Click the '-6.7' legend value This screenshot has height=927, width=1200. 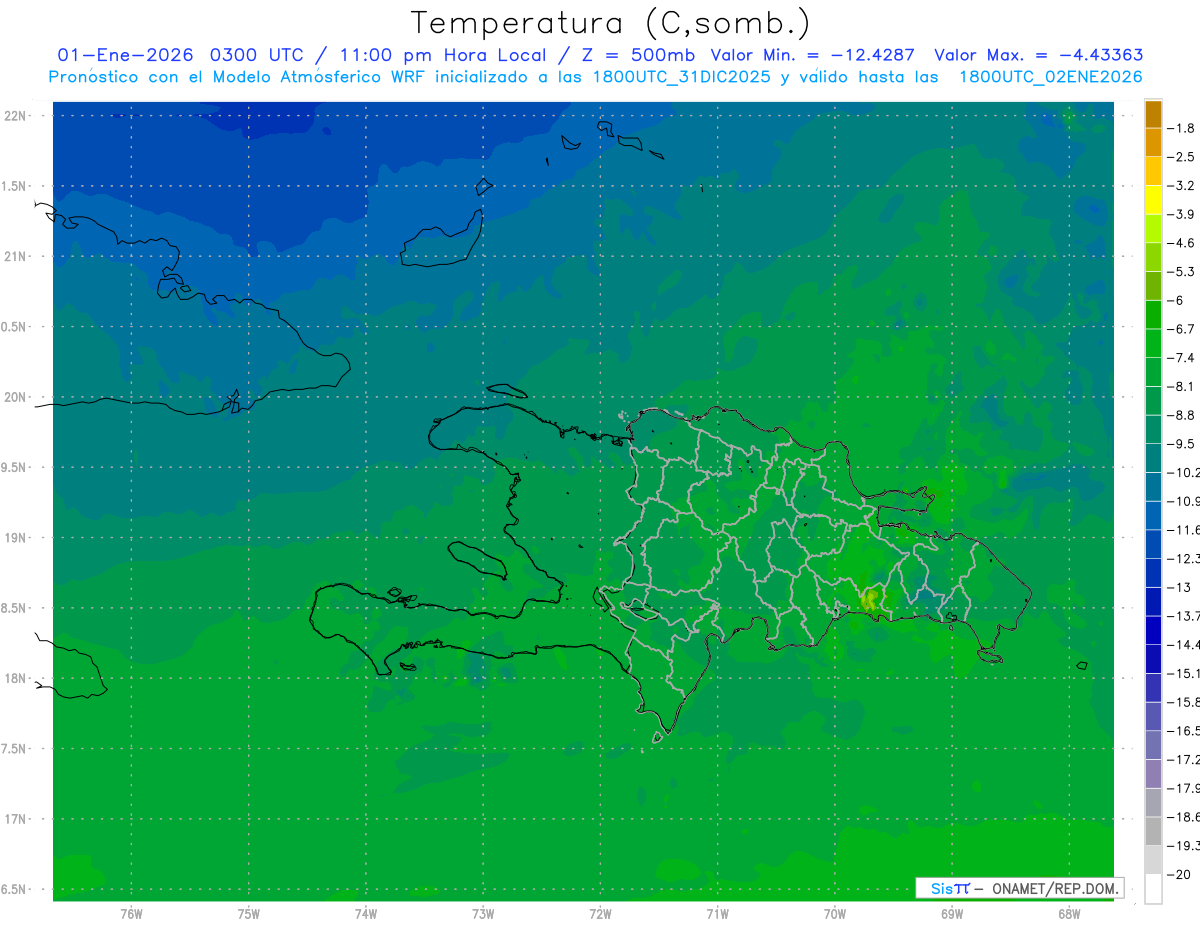click(1182, 329)
